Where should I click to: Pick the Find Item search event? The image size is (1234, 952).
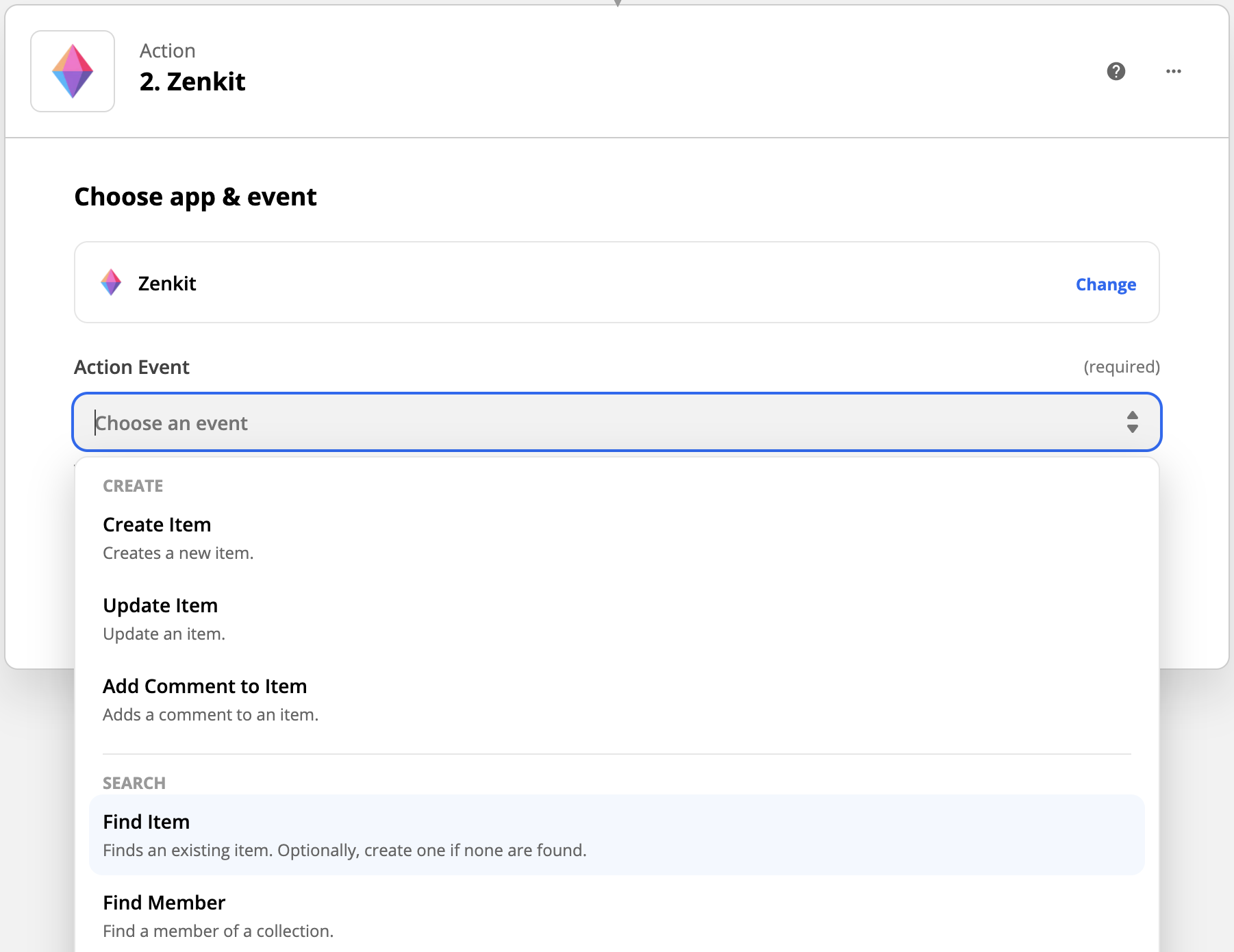pyautogui.click(x=617, y=835)
